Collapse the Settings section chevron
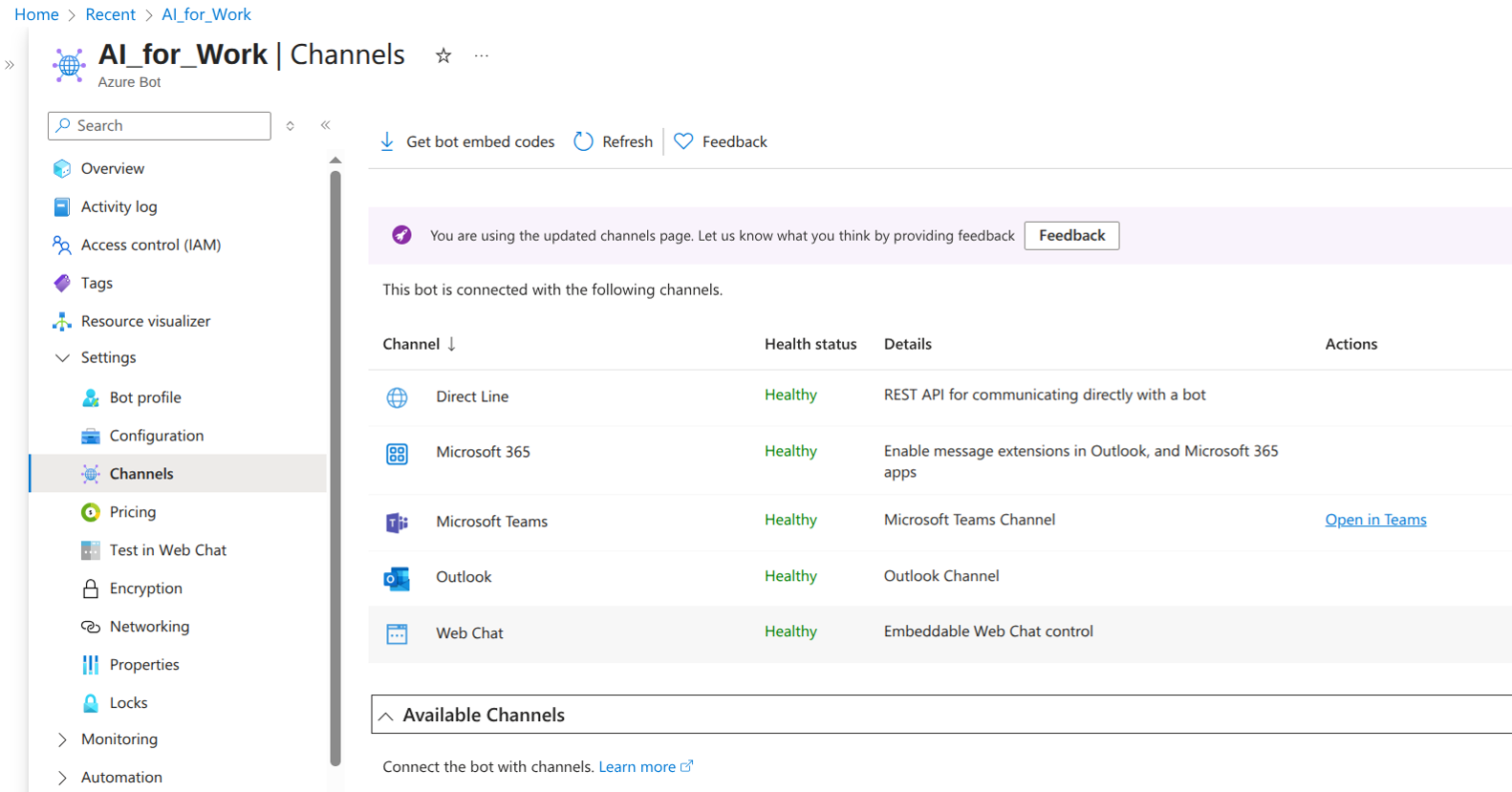The width and height of the screenshot is (1512, 792). [62, 357]
